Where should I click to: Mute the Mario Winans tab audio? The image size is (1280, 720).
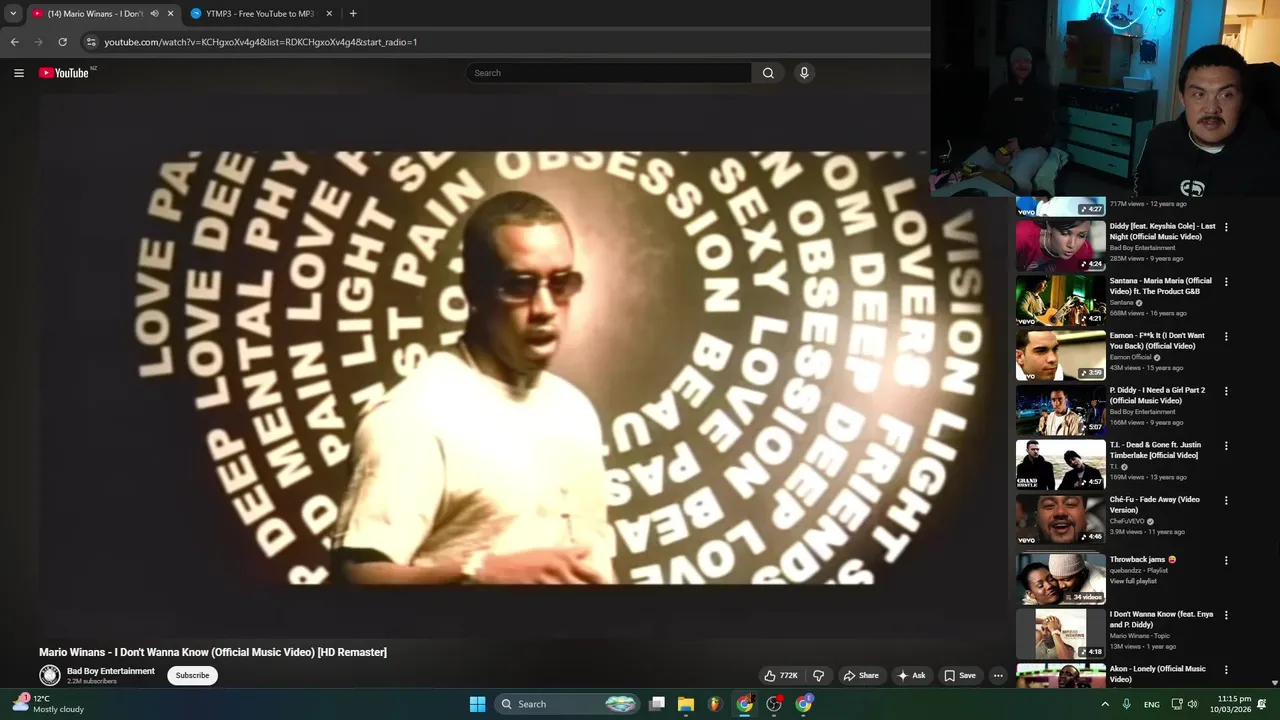click(x=154, y=14)
